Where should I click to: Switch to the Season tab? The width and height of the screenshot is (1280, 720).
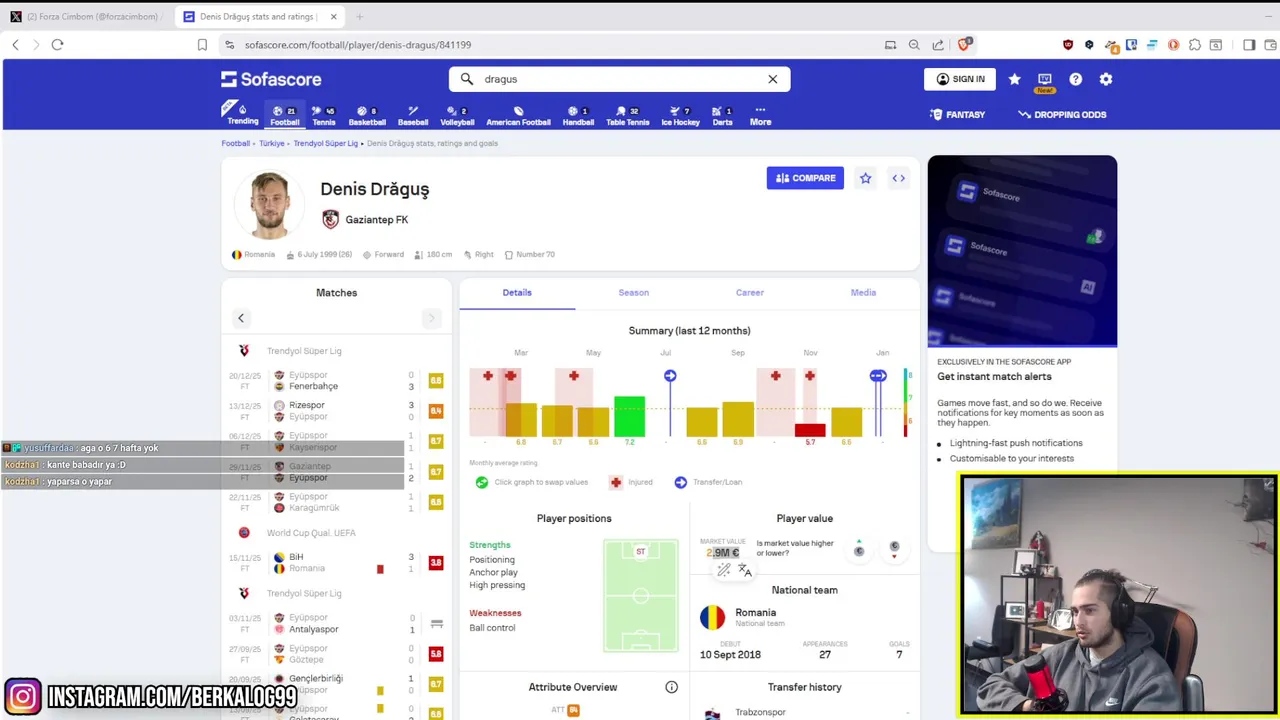click(633, 293)
